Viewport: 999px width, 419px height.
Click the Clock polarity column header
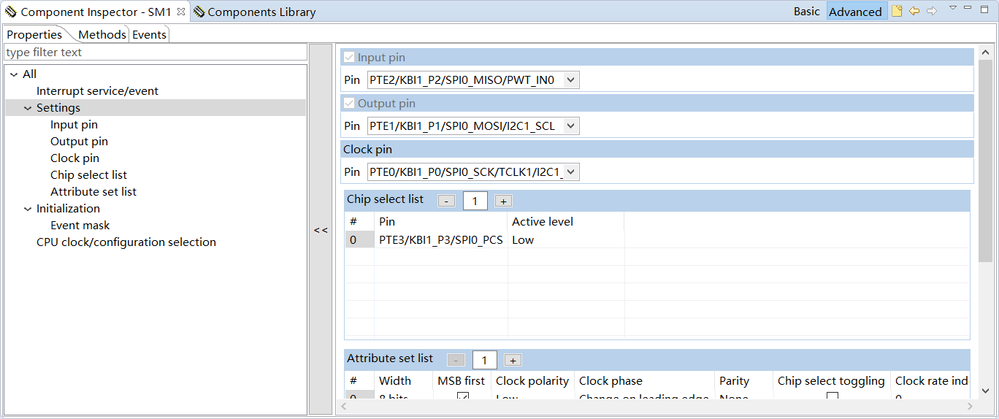pos(532,381)
